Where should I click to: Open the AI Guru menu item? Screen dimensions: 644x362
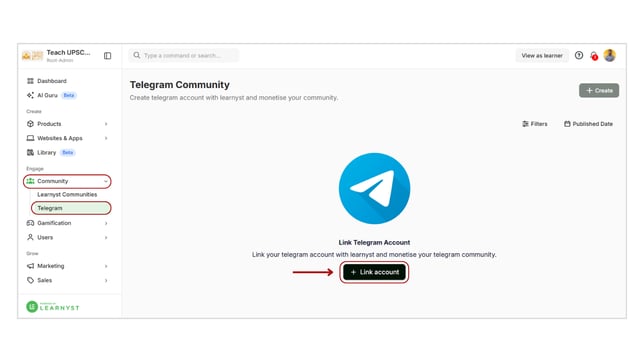[47, 95]
